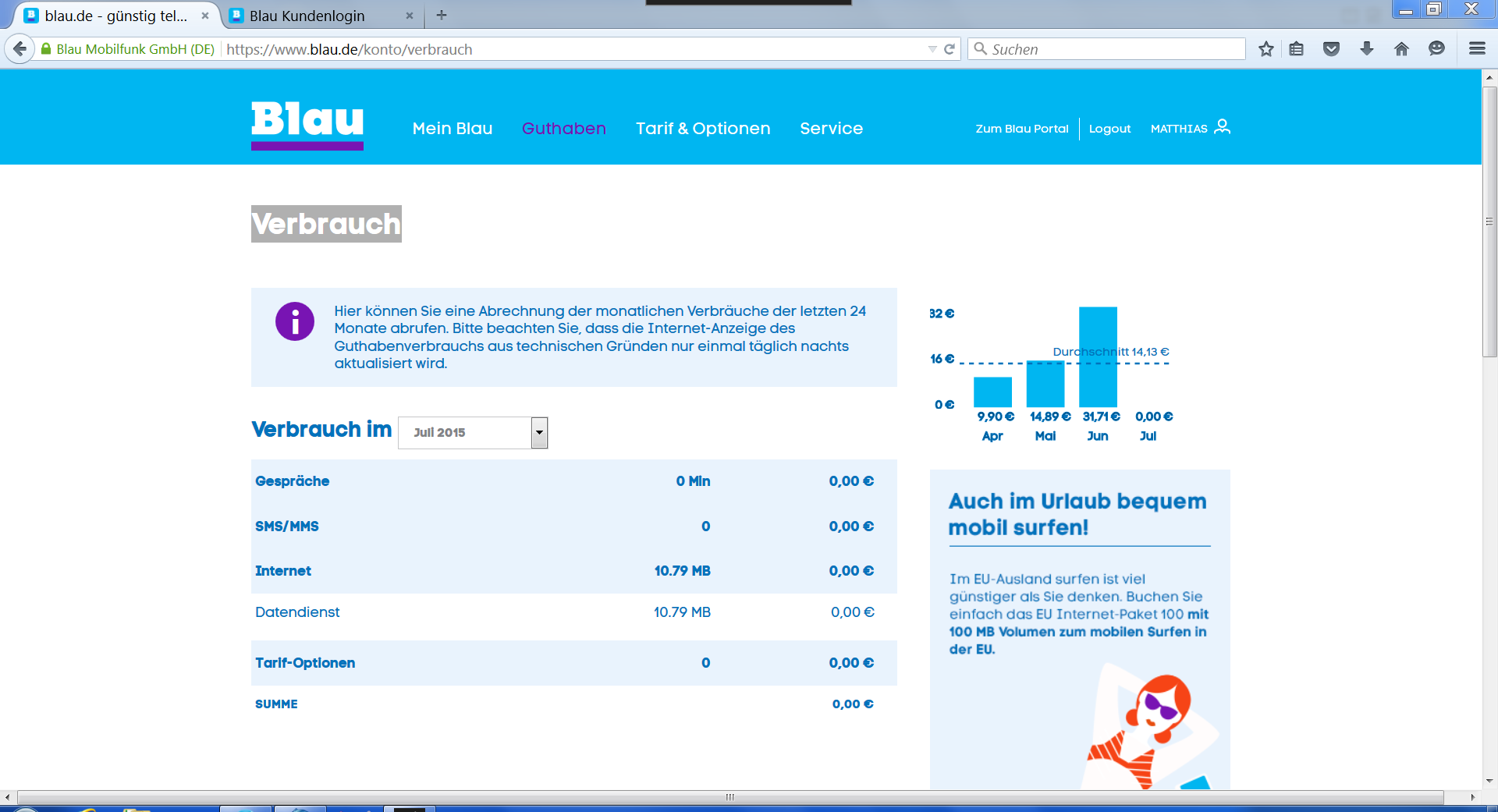1498x812 pixels.
Task: Open the Service menu
Action: click(x=832, y=129)
